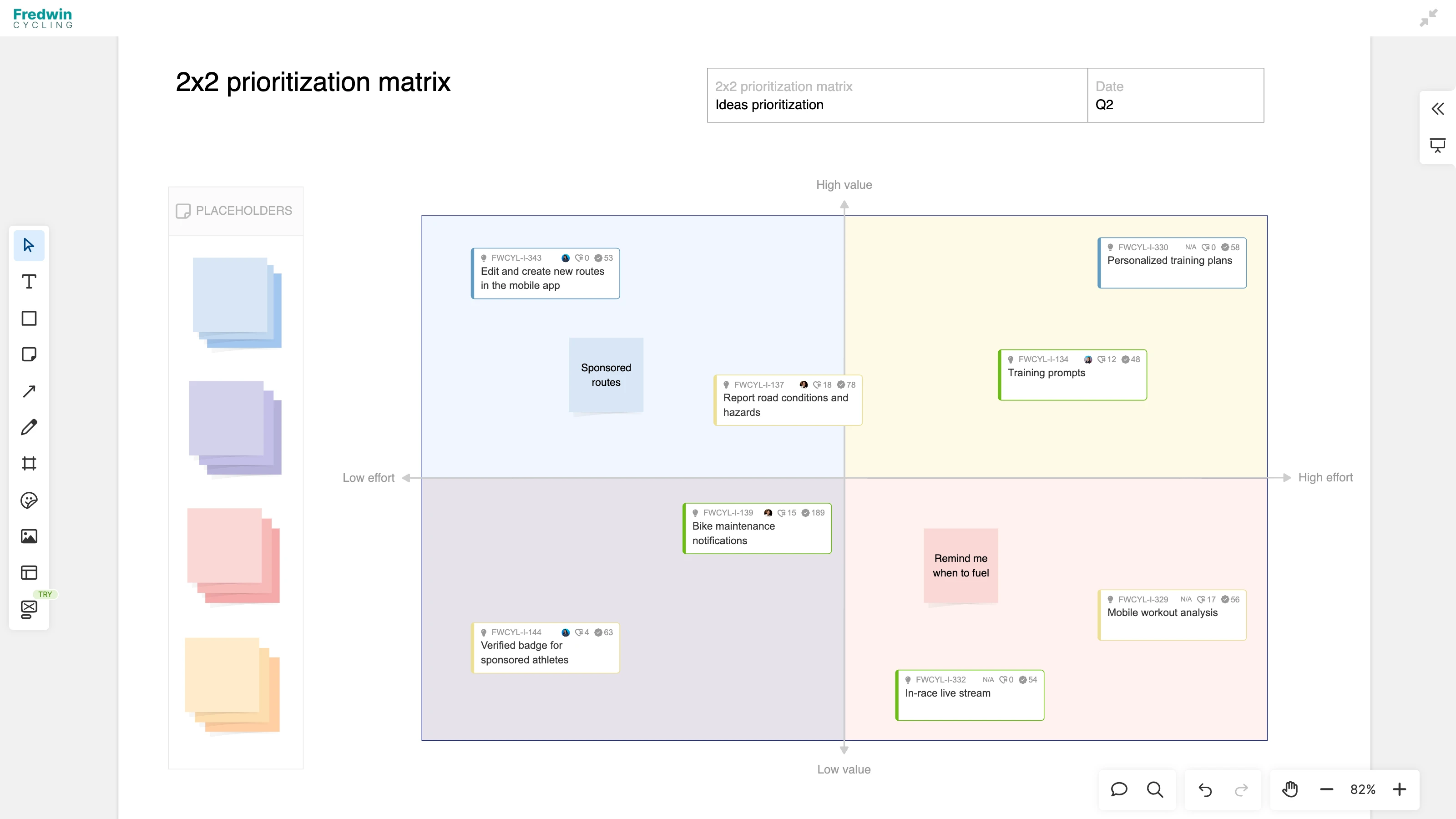Open the Fredwin Cycling home logo
Screen dimensions: 1456x819
tap(42, 18)
